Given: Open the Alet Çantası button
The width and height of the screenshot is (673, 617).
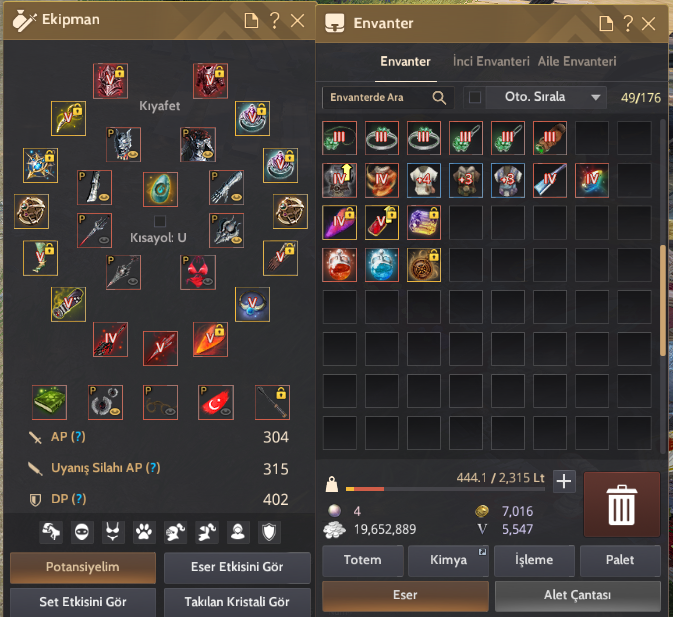Looking at the screenshot, I should point(577,595).
